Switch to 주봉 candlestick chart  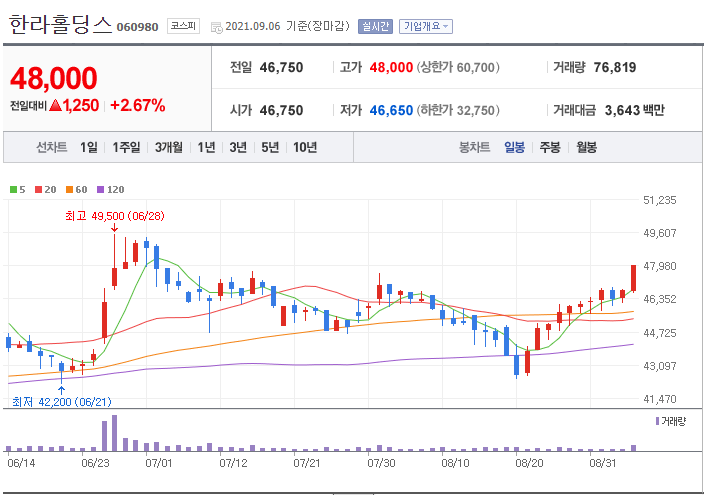550,147
